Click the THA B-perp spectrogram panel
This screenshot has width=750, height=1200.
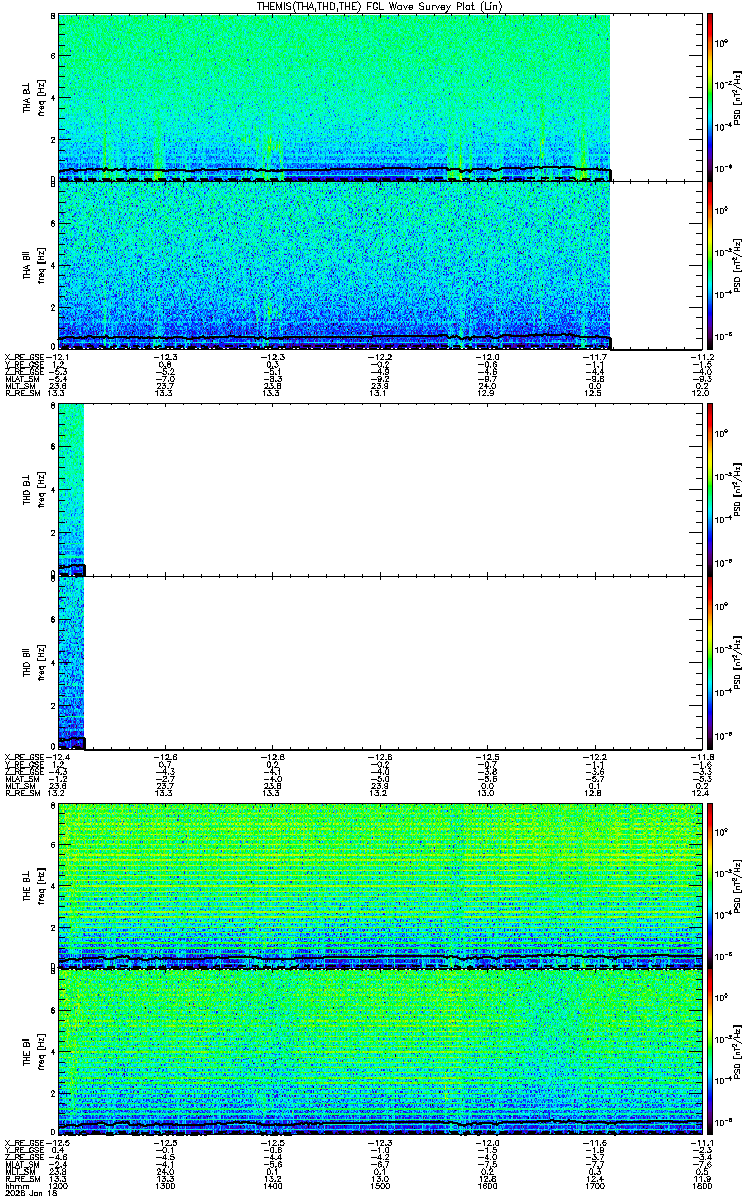click(x=335, y=97)
